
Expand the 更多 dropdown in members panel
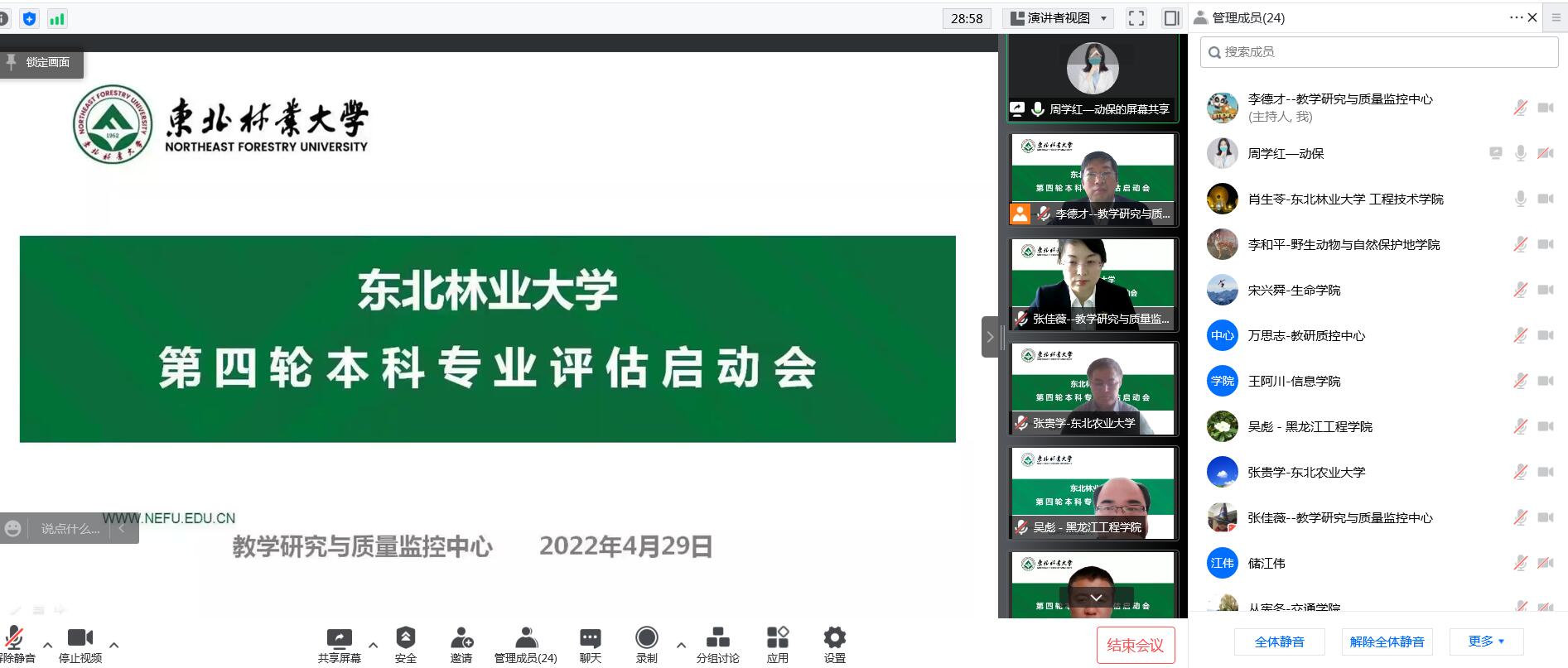click(1486, 642)
